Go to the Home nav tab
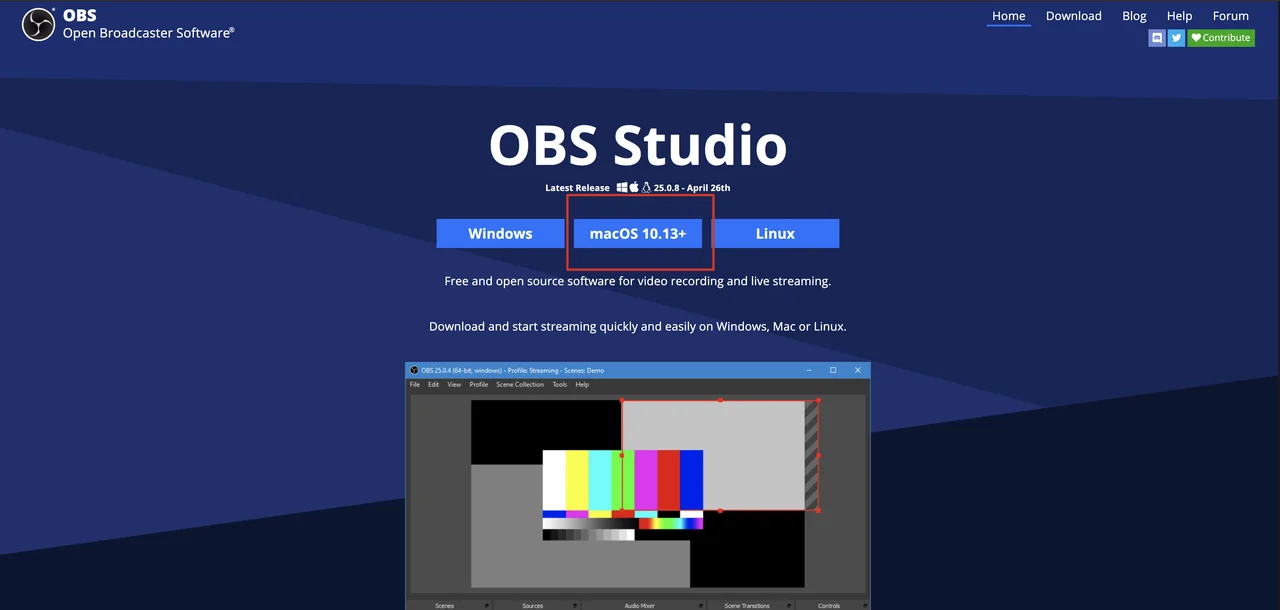The height and width of the screenshot is (610, 1280). coord(1008,16)
